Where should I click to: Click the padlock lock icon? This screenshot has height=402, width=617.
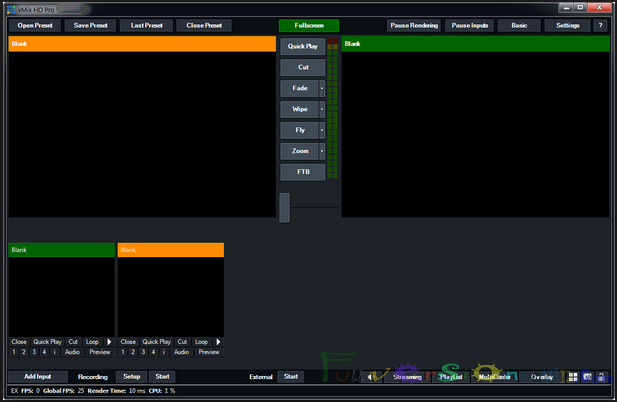601,377
